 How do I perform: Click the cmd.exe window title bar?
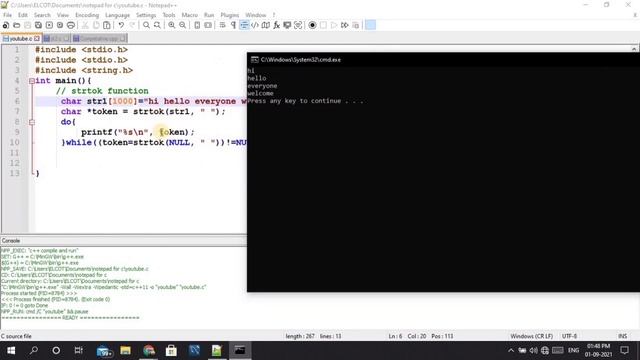click(x=443, y=60)
